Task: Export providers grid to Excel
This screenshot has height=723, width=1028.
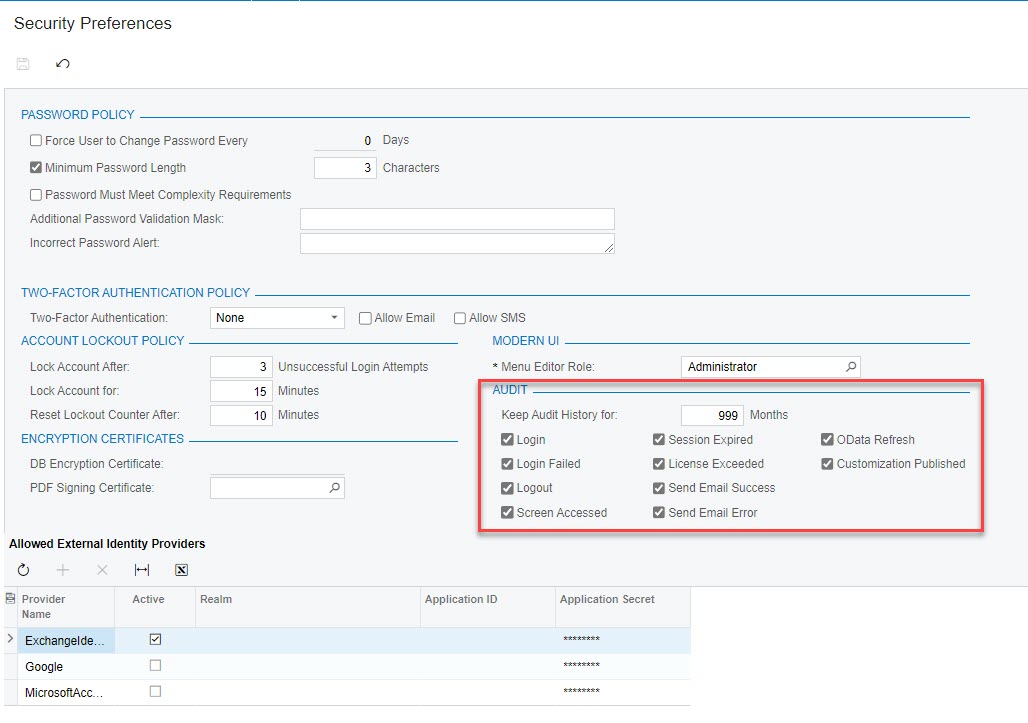Action: [182, 570]
